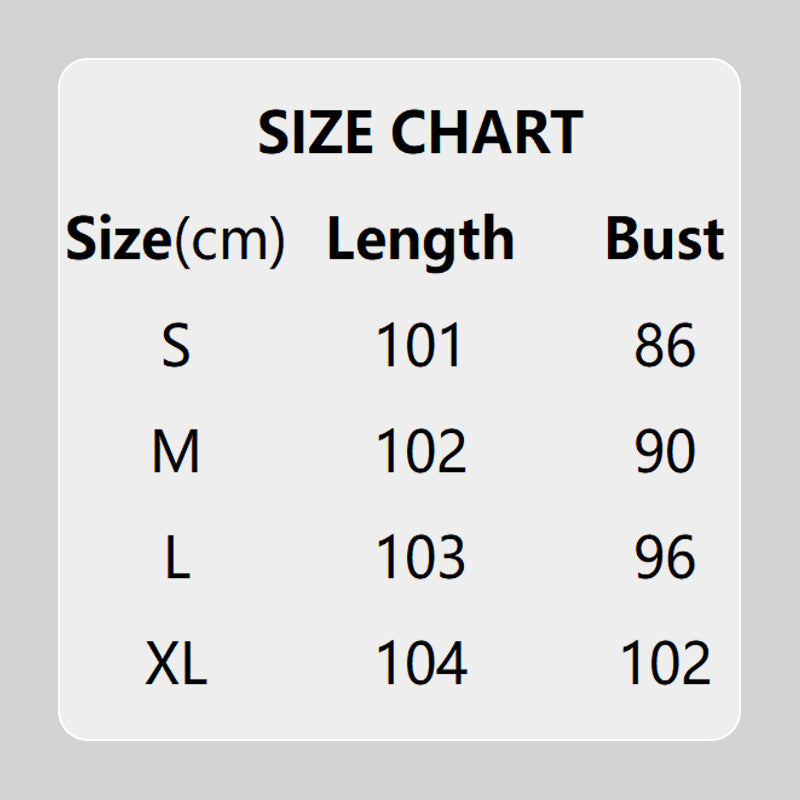Click Length value 101 for size S
800x800 pixels.
(x=420, y=346)
